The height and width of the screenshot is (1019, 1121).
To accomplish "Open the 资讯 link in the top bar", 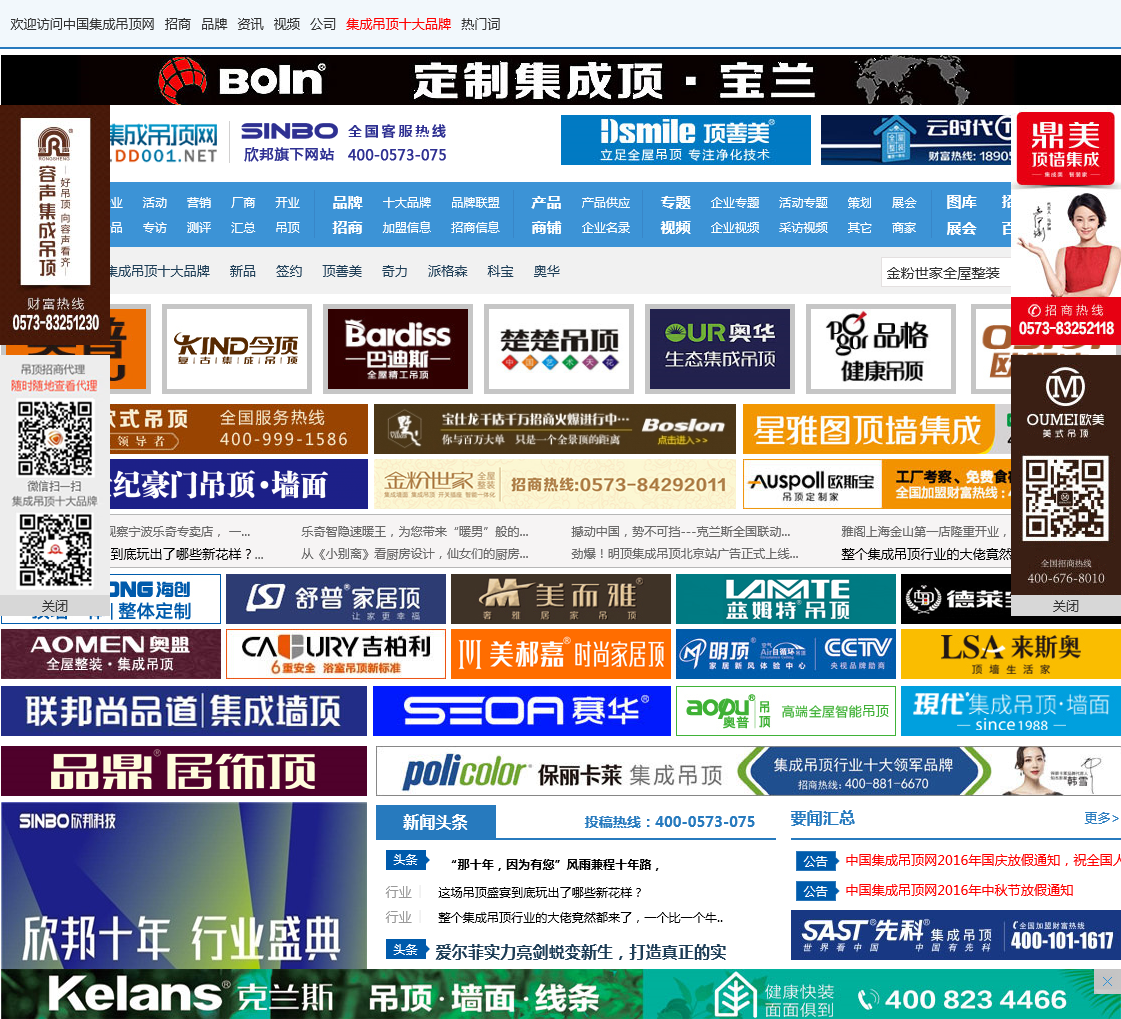I will 250,24.
